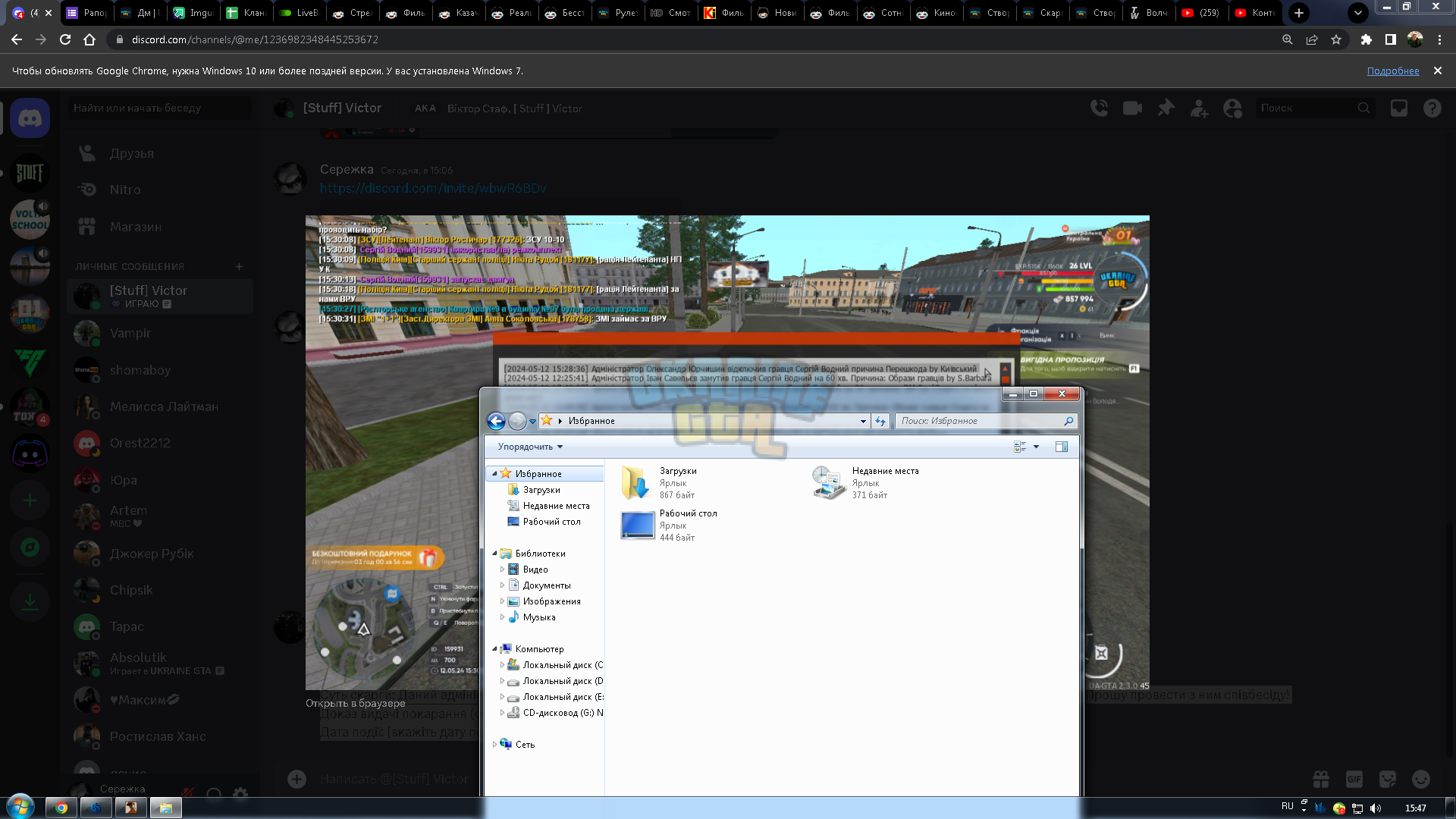Toggle the Explorer preview pane
Screen dimensions: 1456x819
coord(1062,447)
